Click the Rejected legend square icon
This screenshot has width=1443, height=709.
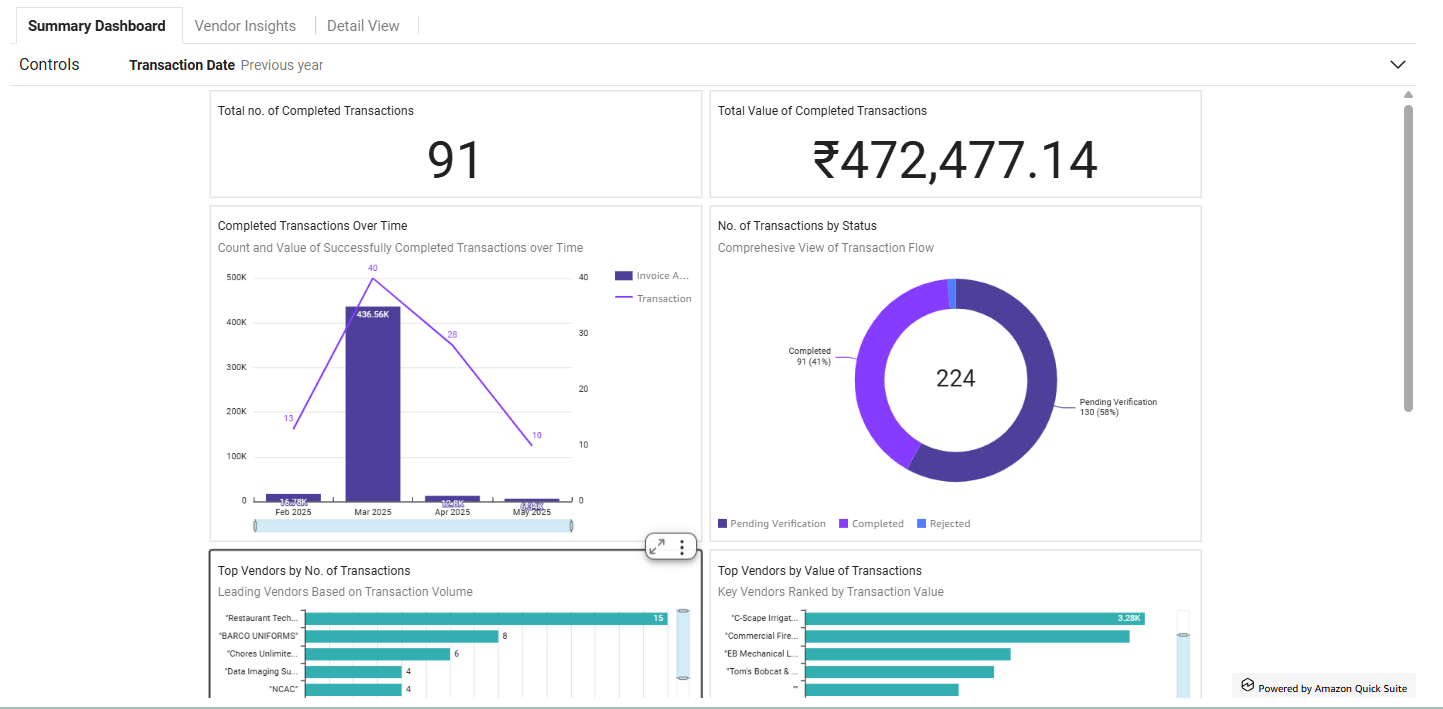(922, 524)
